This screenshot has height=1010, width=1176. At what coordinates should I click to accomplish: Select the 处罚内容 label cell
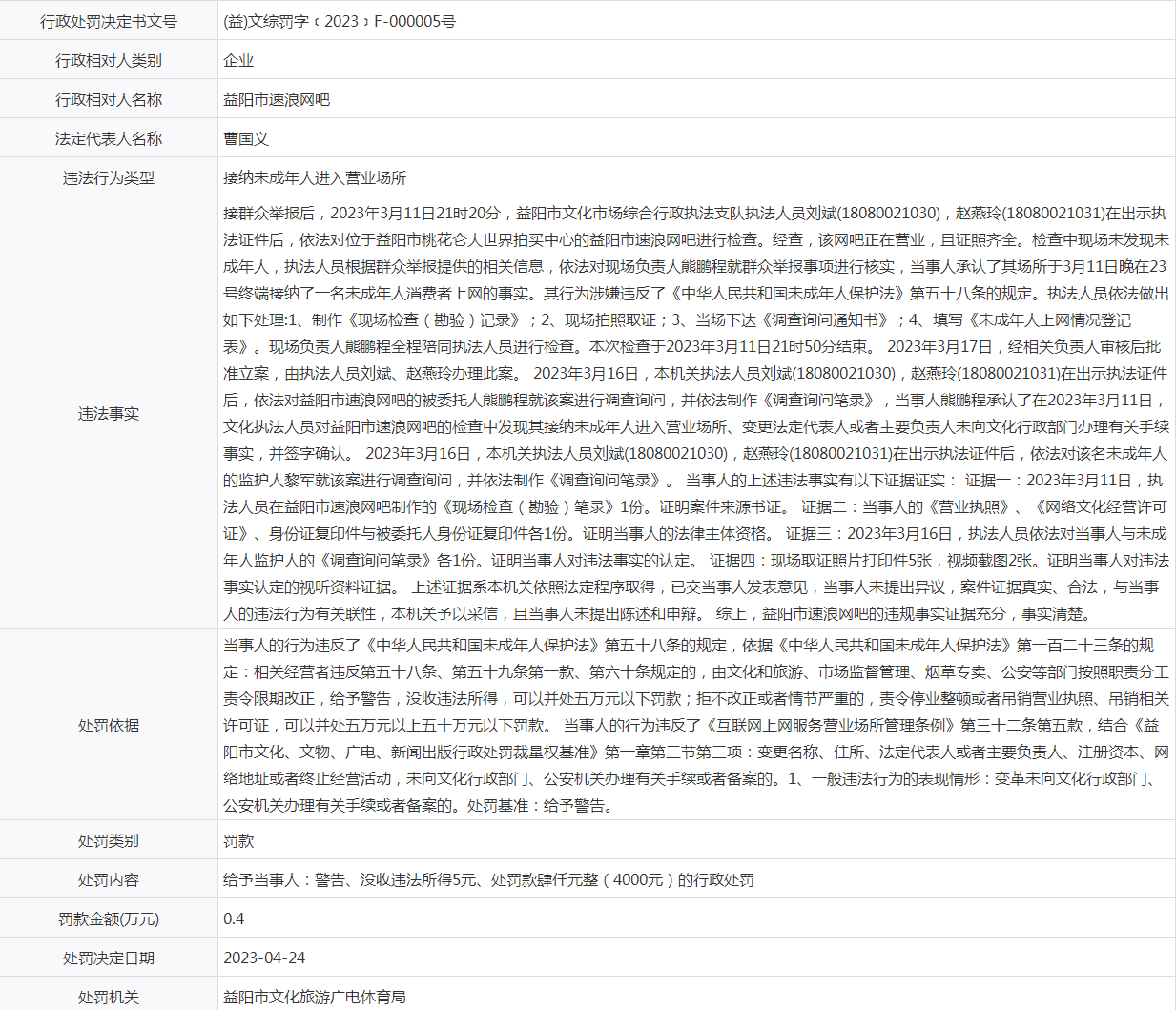pos(109,879)
